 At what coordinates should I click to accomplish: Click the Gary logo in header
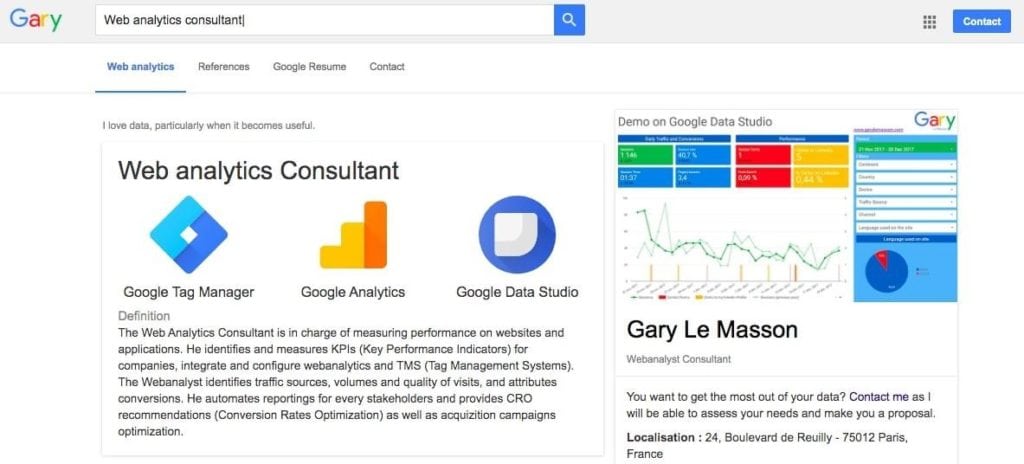coord(36,20)
